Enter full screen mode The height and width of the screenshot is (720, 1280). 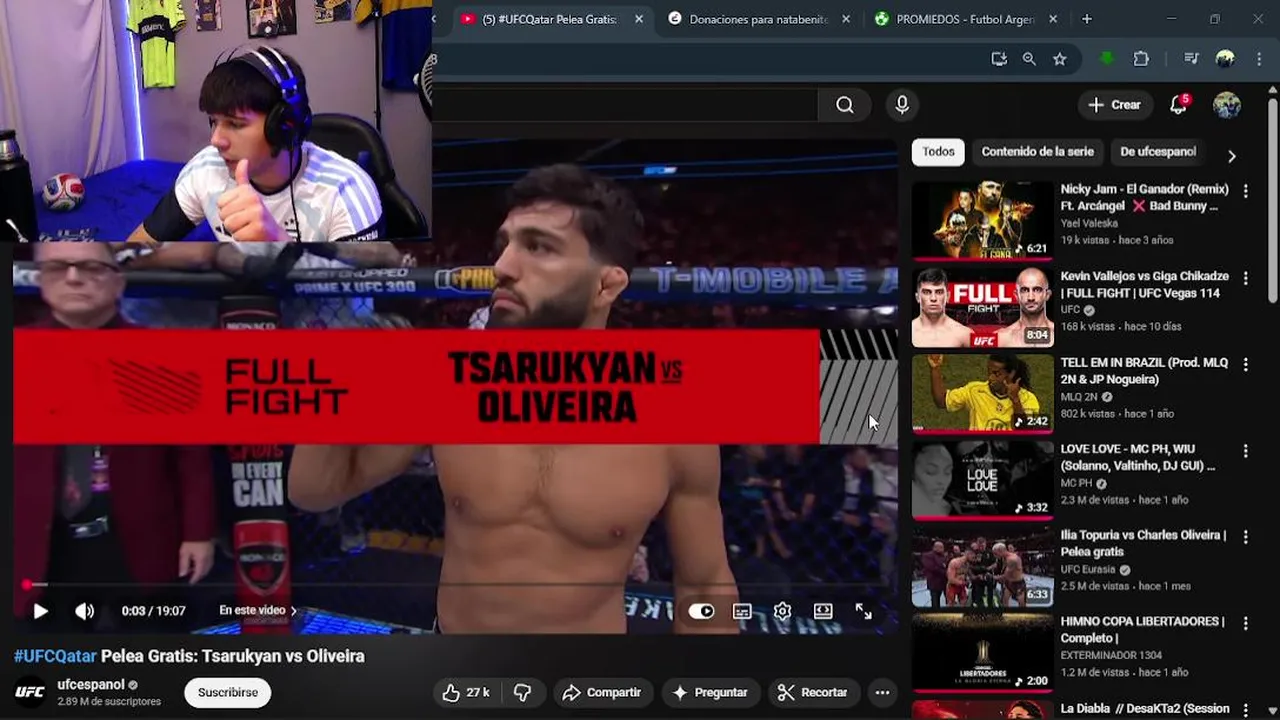coord(863,611)
